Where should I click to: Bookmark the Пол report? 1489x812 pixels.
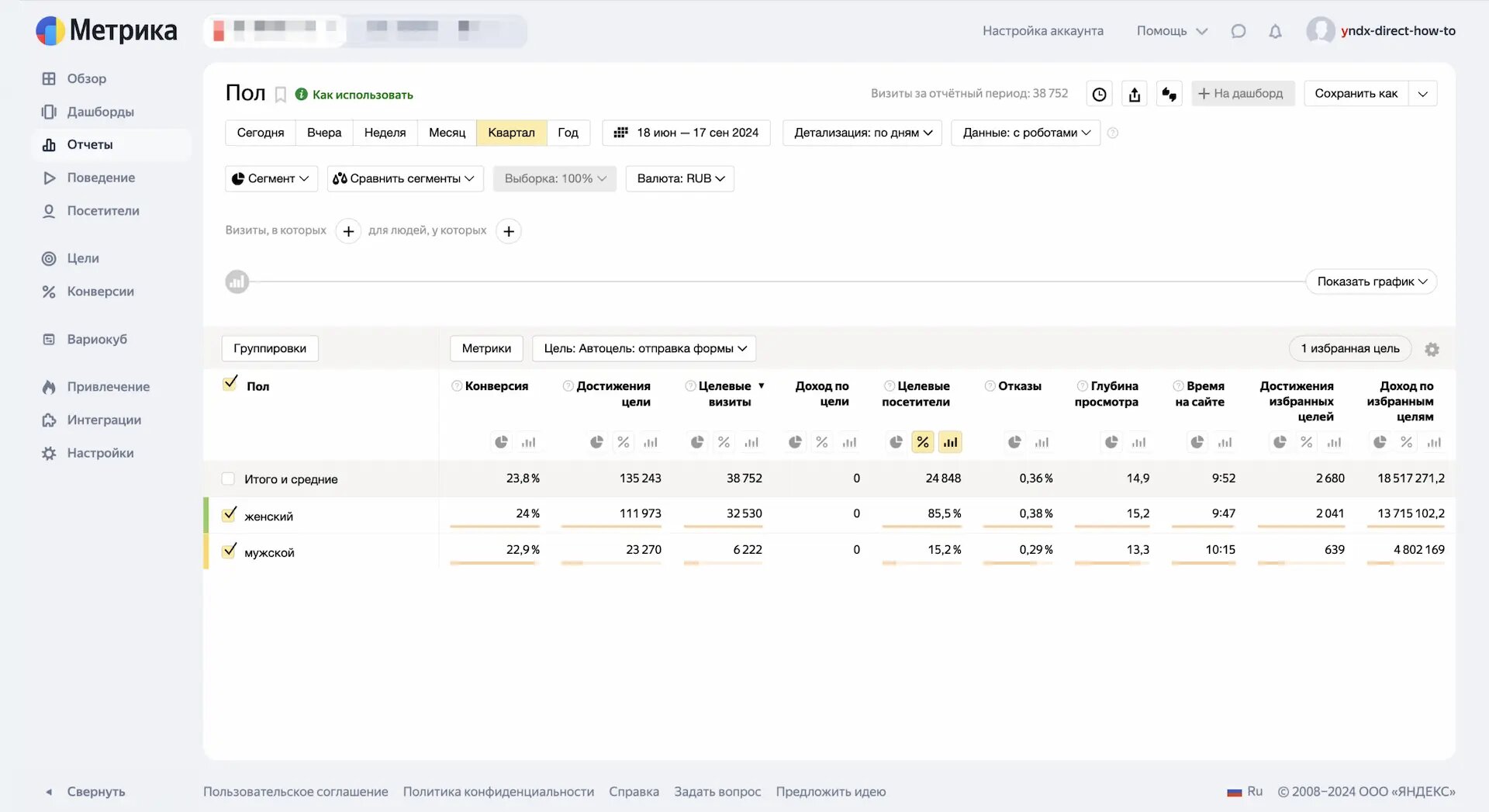(x=281, y=95)
